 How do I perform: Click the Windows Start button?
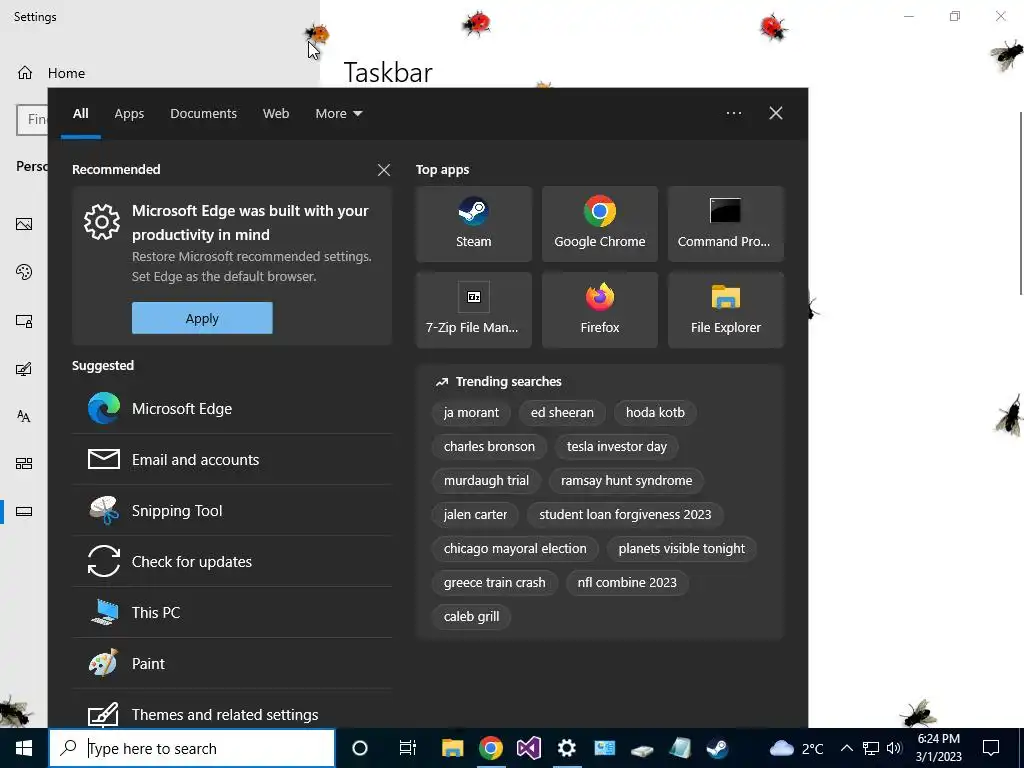click(x=24, y=748)
